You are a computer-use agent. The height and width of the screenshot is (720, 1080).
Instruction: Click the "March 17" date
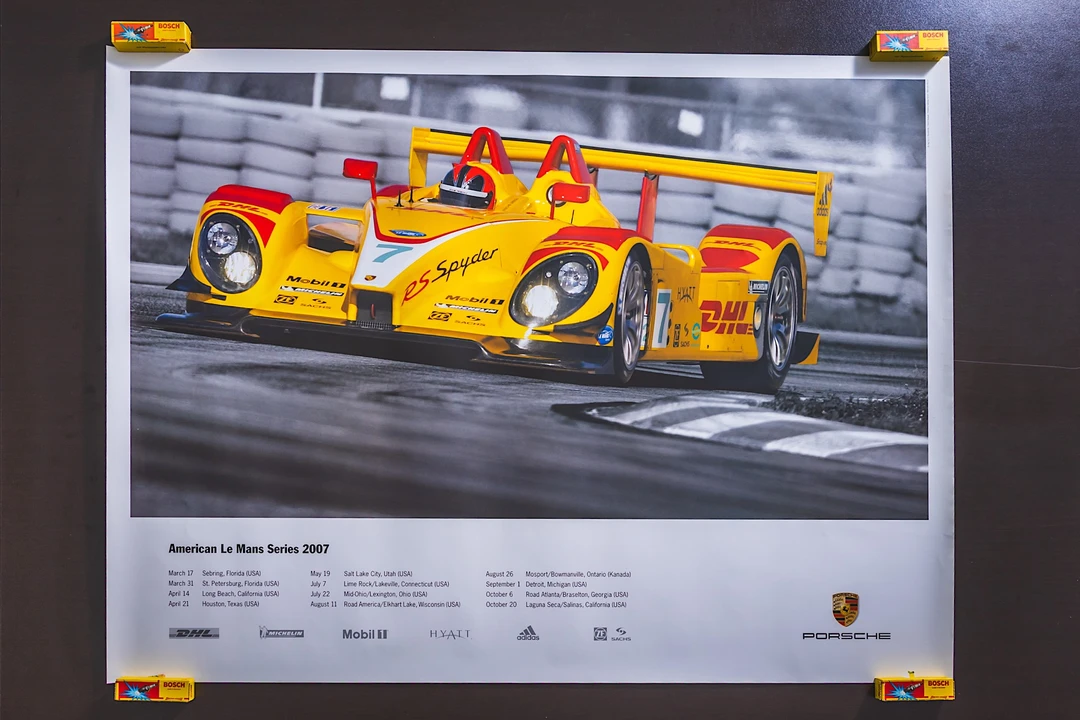coord(180,573)
